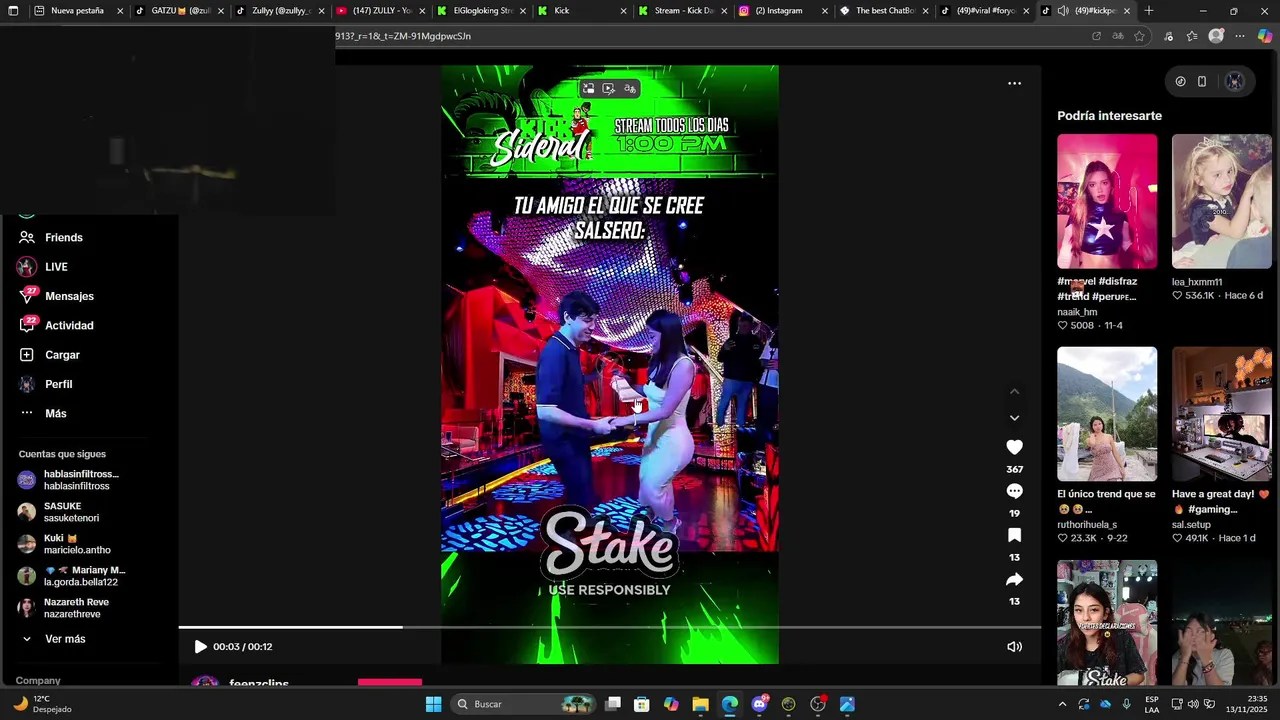Open picture-in-picture overlay on video
1280x720 pixels.
coord(588,89)
